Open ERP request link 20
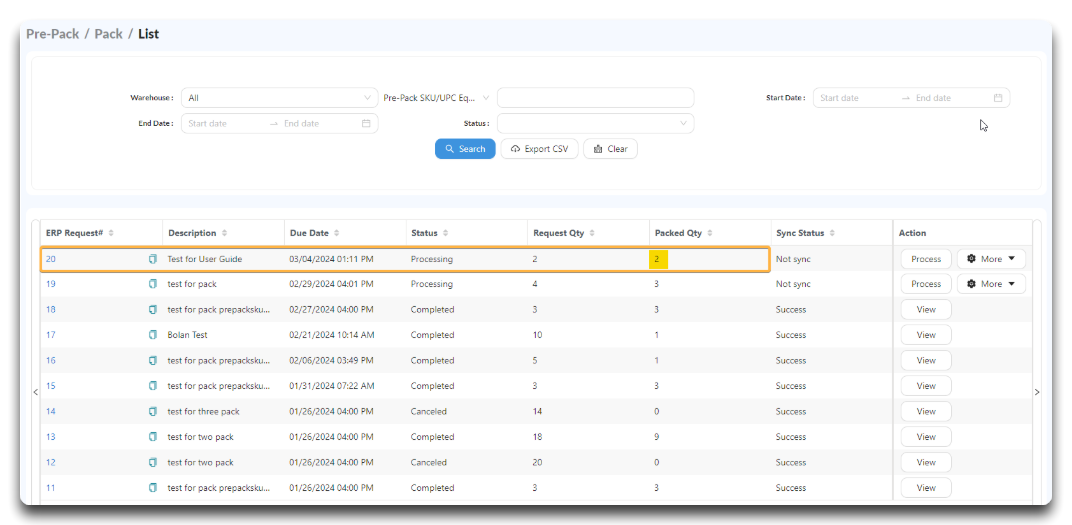 tap(51, 259)
